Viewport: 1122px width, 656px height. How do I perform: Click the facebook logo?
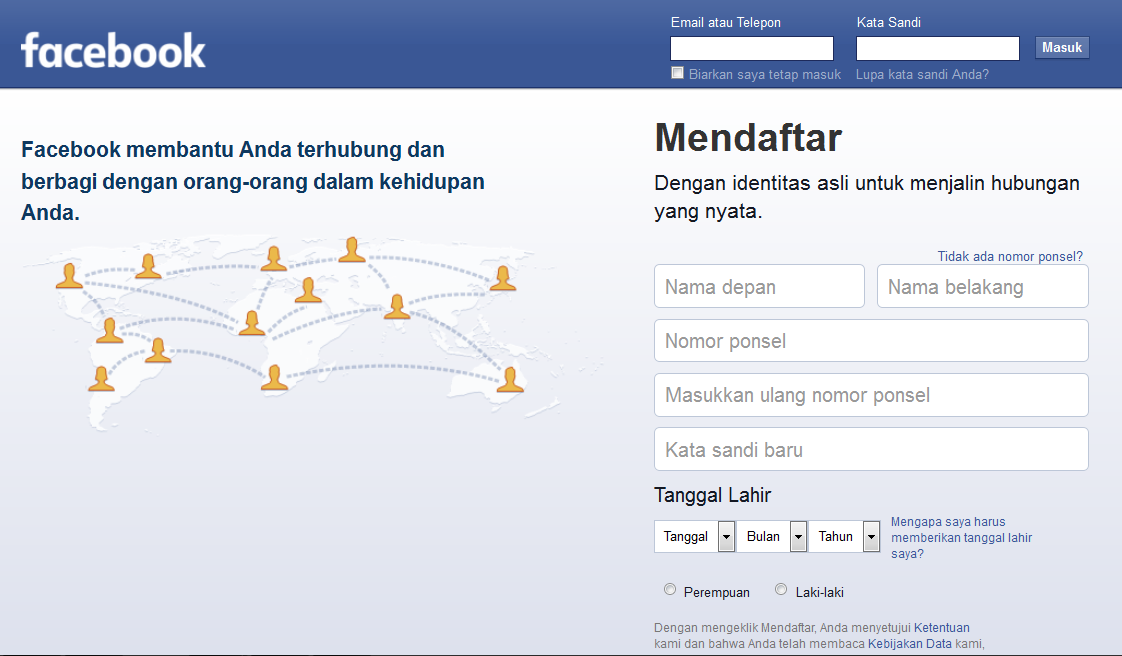pyautogui.click(x=113, y=50)
